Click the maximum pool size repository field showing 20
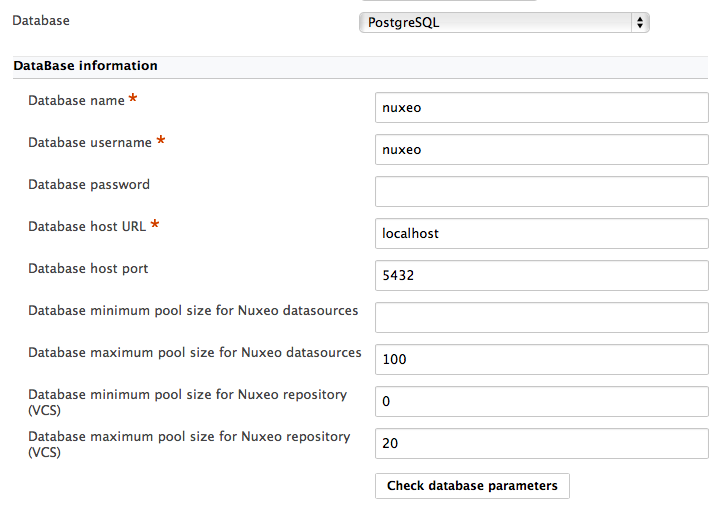 (x=542, y=444)
